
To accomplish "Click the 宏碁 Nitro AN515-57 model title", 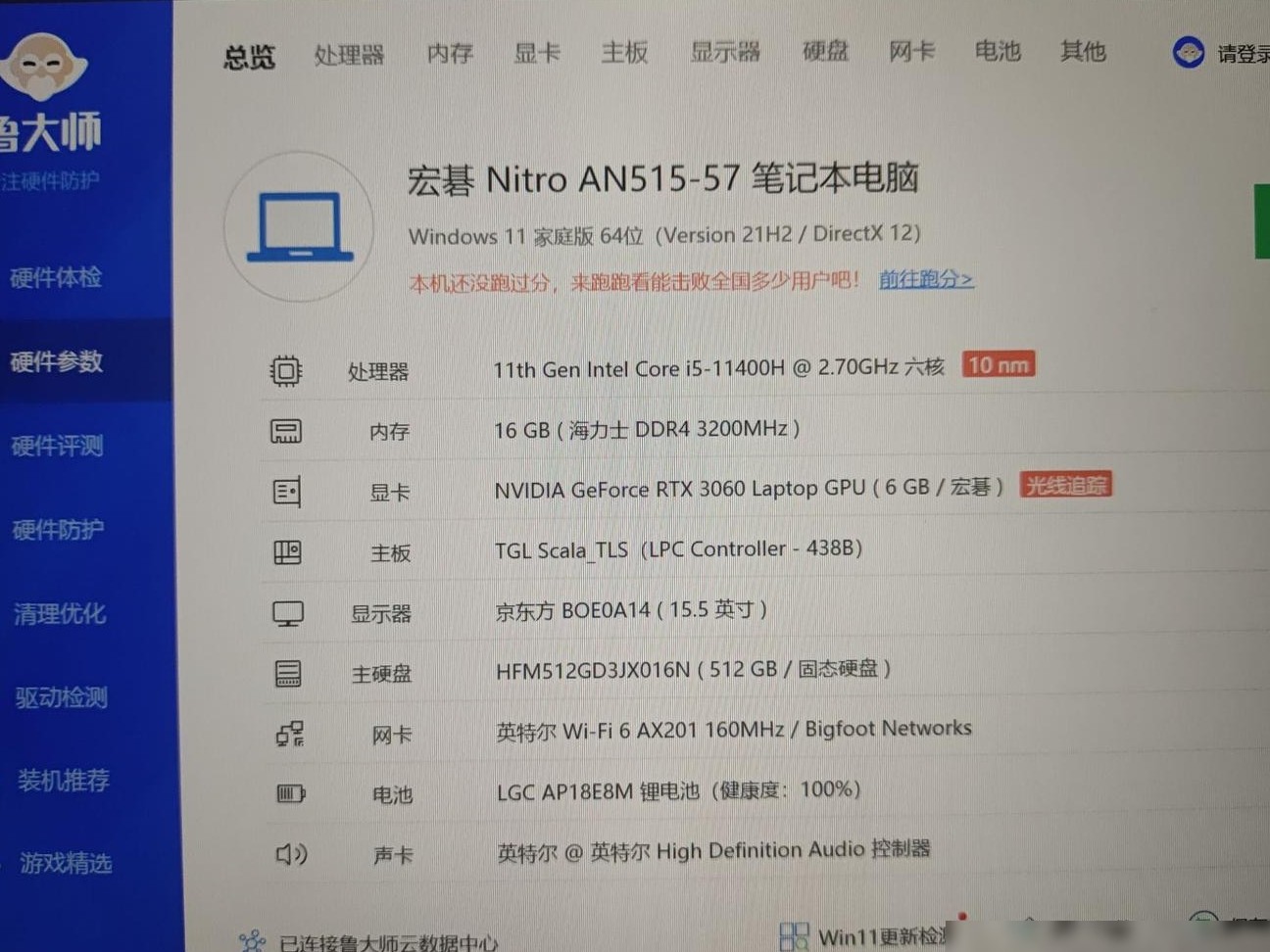I will [663, 179].
